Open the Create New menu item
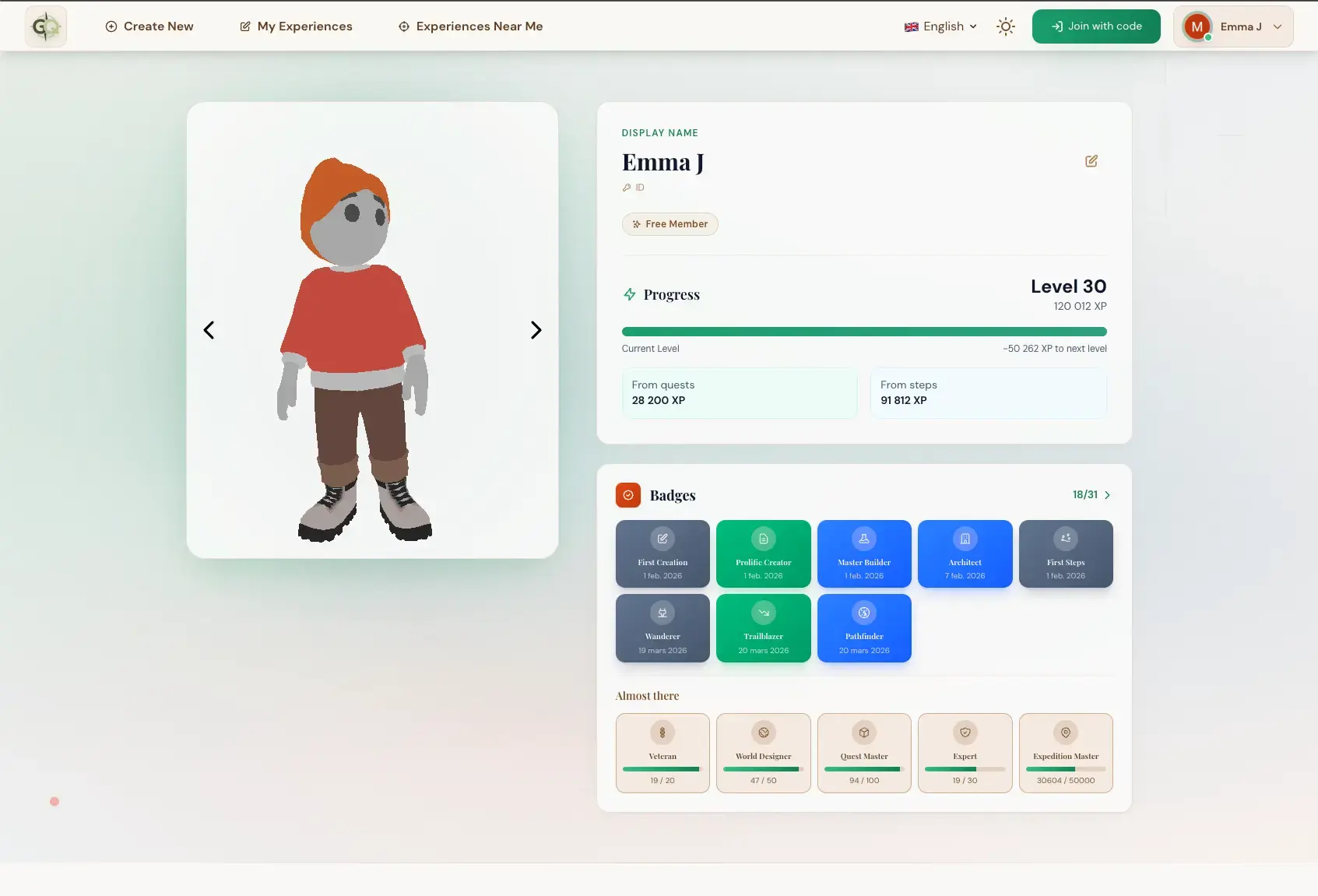Viewport: 1318px width, 896px height. tap(149, 26)
